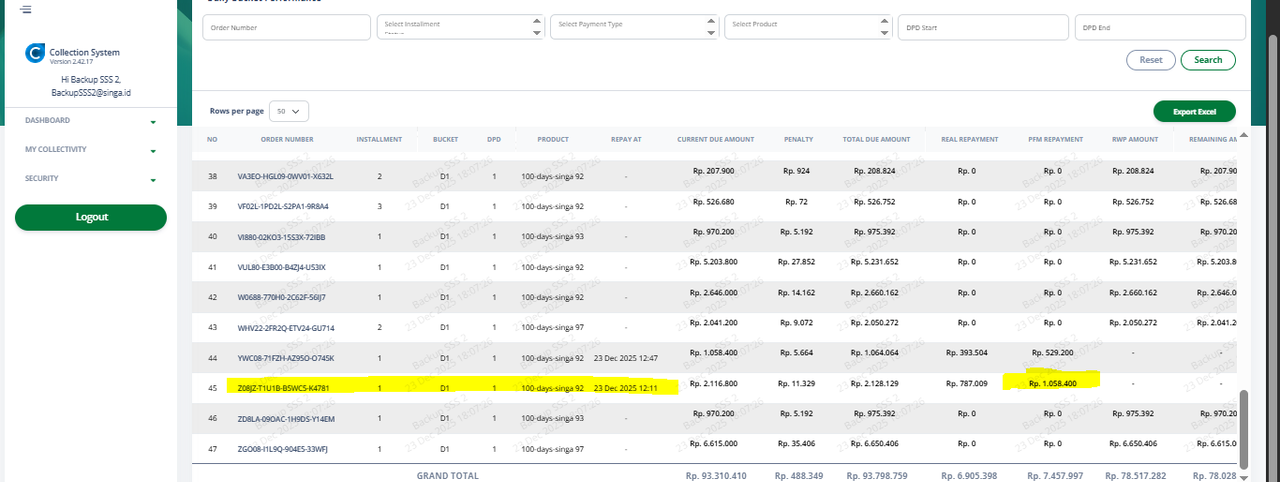Click PFM repayment value Rp. 1.058.400
Viewport: 1280px width, 482px height.
1055,383
